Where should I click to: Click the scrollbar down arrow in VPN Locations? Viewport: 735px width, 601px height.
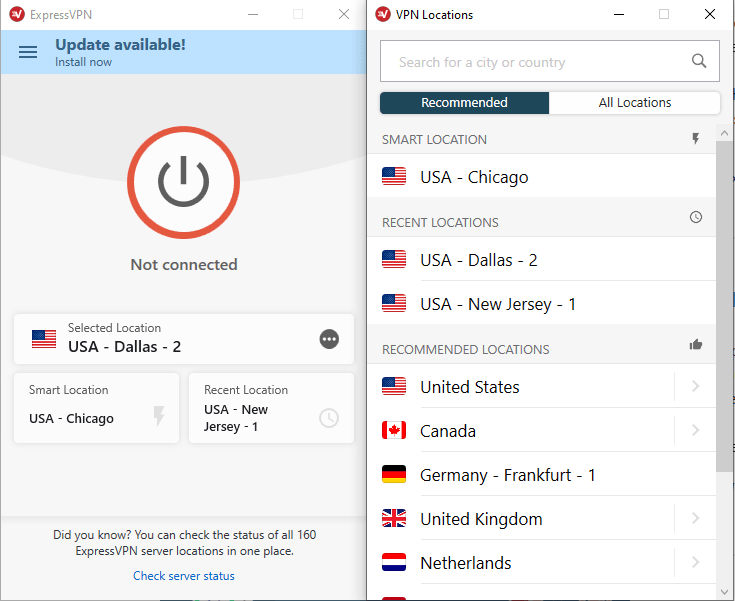pos(725,592)
